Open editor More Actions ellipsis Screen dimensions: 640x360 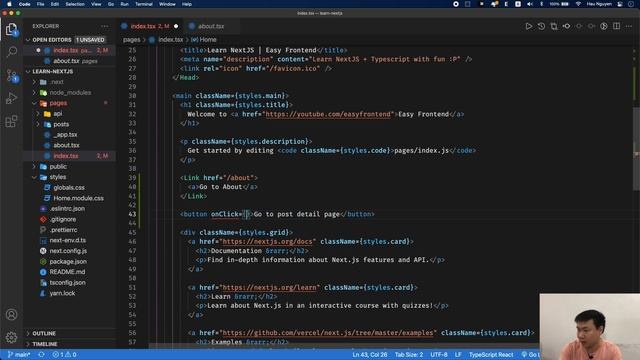629,26
